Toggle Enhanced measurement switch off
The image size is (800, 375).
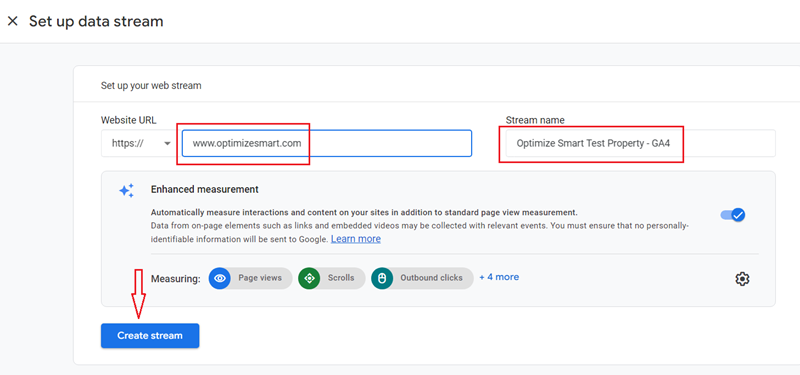click(x=733, y=215)
